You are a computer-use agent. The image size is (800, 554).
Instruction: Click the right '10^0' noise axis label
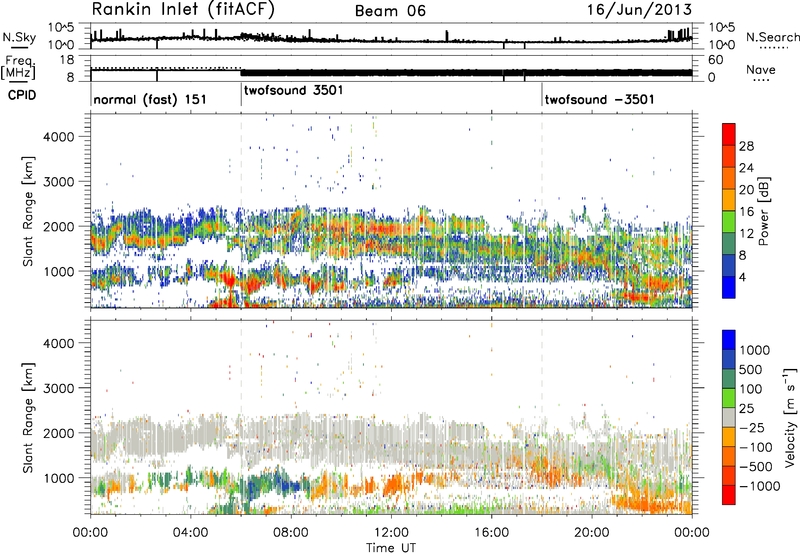tap(721, 45)
